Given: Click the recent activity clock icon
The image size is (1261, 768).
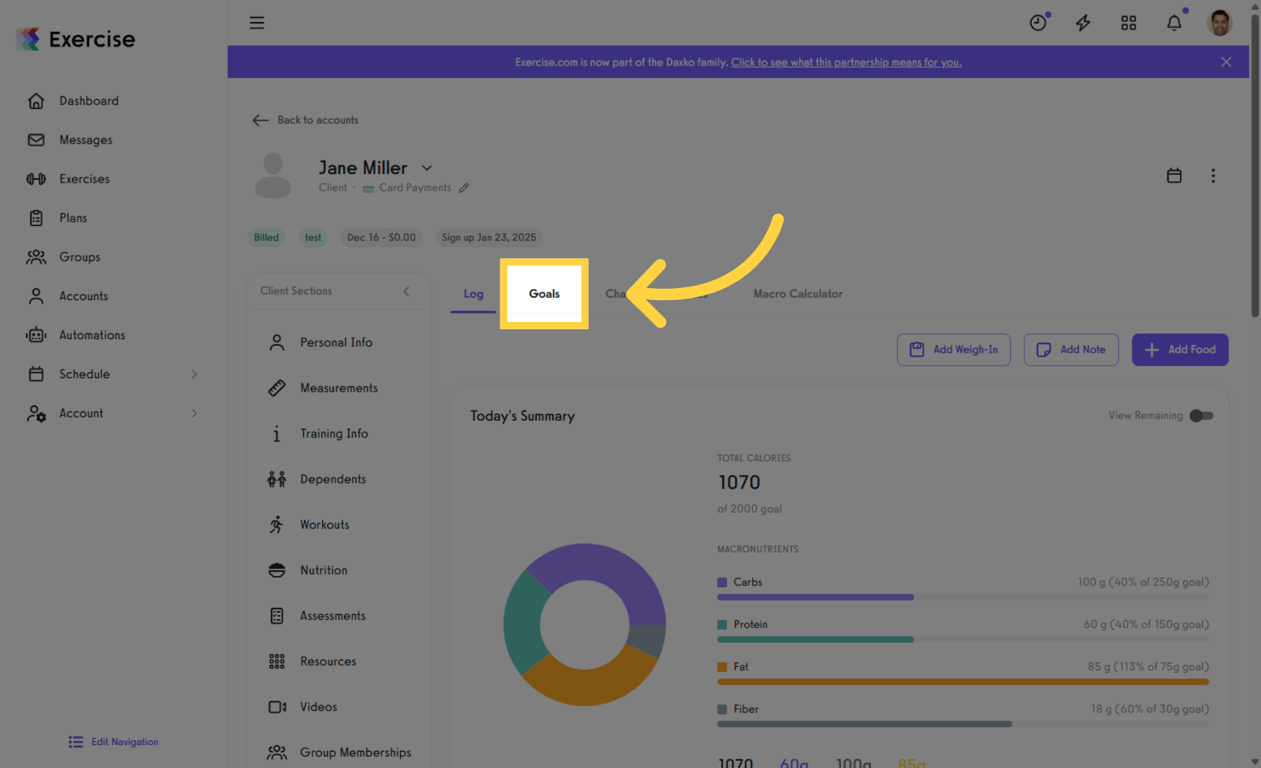Looking at the screenshot, I should [1038, 22].
